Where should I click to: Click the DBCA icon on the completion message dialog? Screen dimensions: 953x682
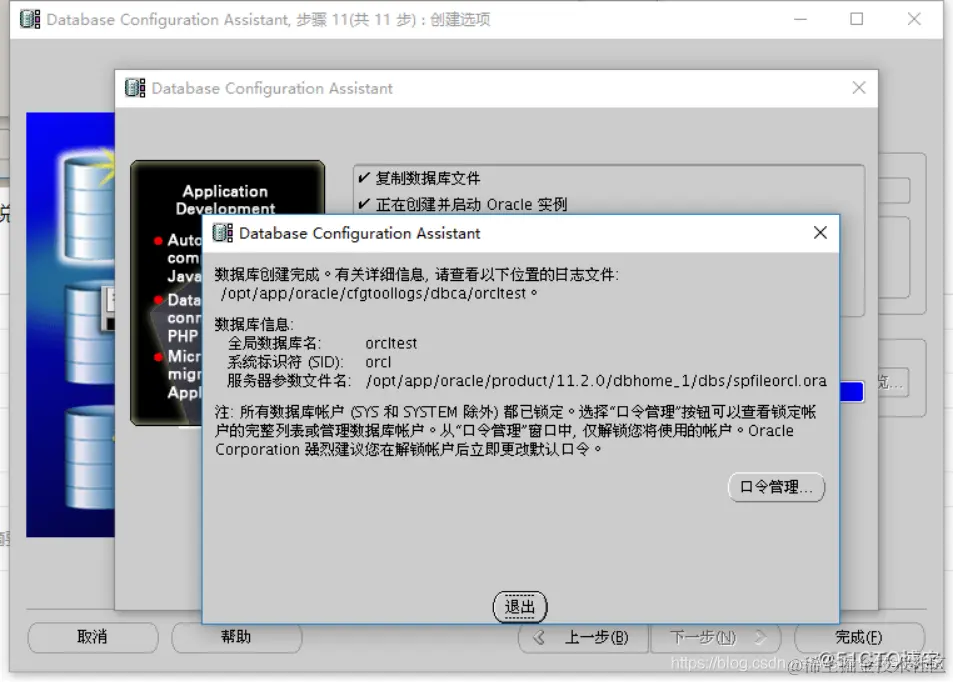(222, 234)
